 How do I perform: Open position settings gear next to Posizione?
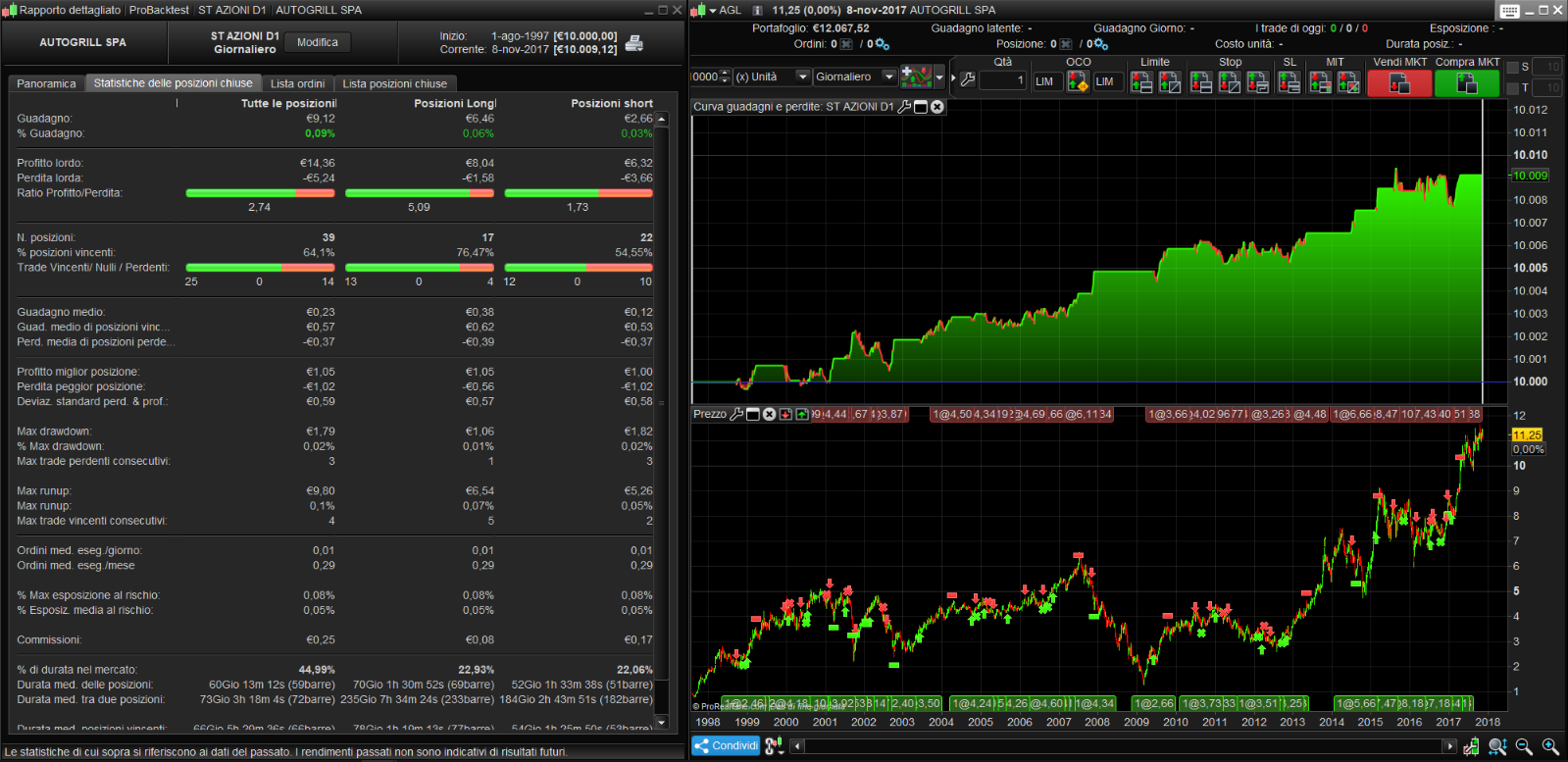[1101, 44]
